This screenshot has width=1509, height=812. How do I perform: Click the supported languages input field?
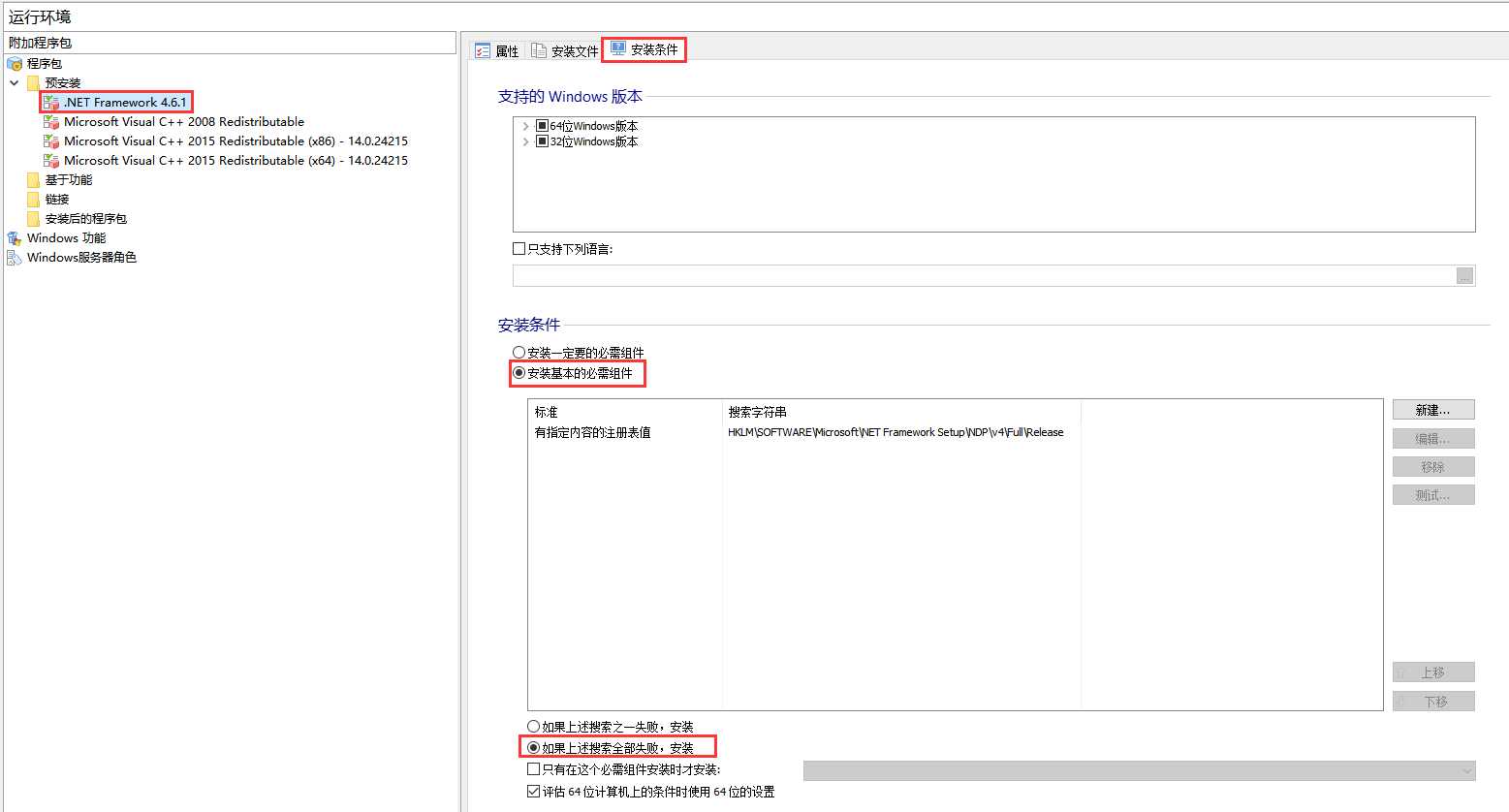(x=984, y=276)
